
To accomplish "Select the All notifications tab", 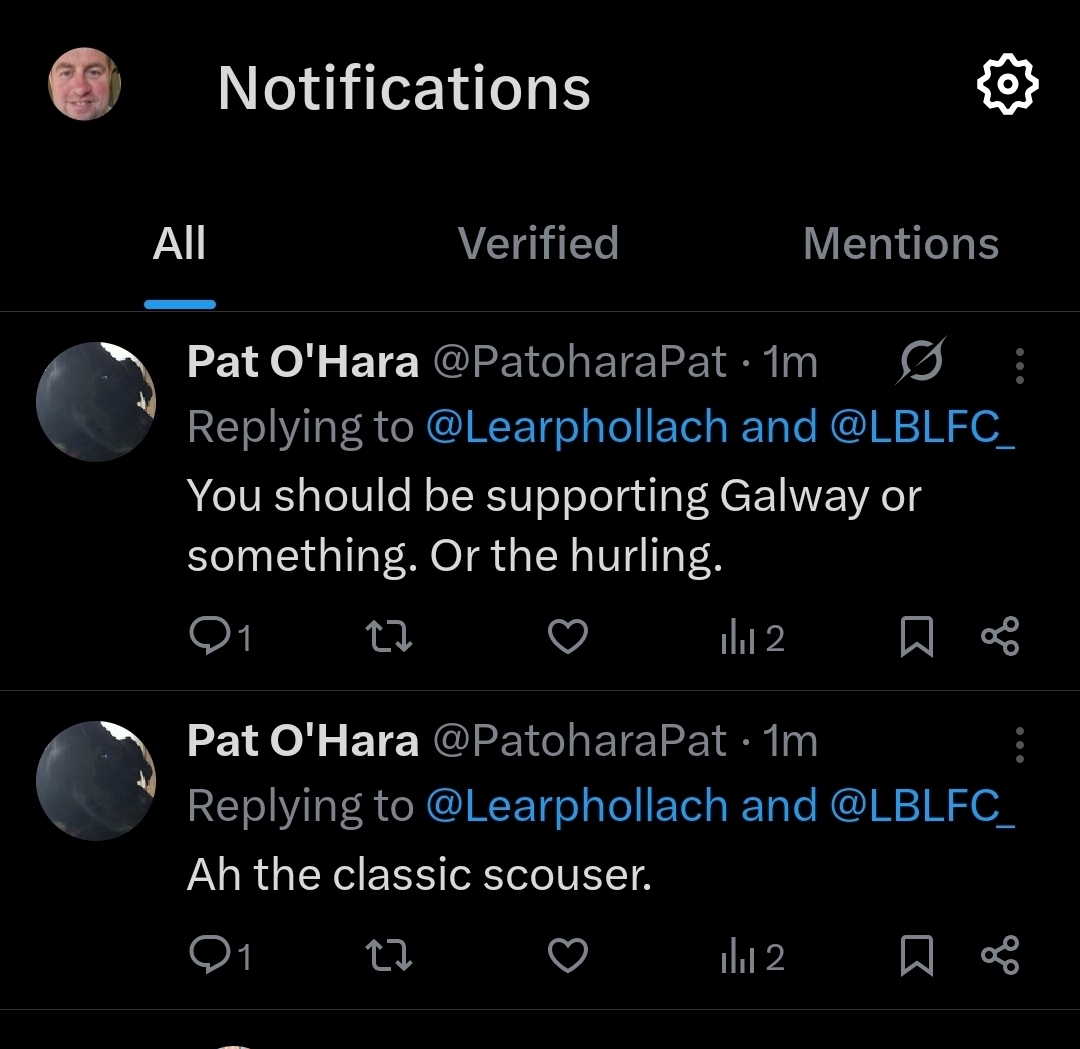I will point(180,244).
